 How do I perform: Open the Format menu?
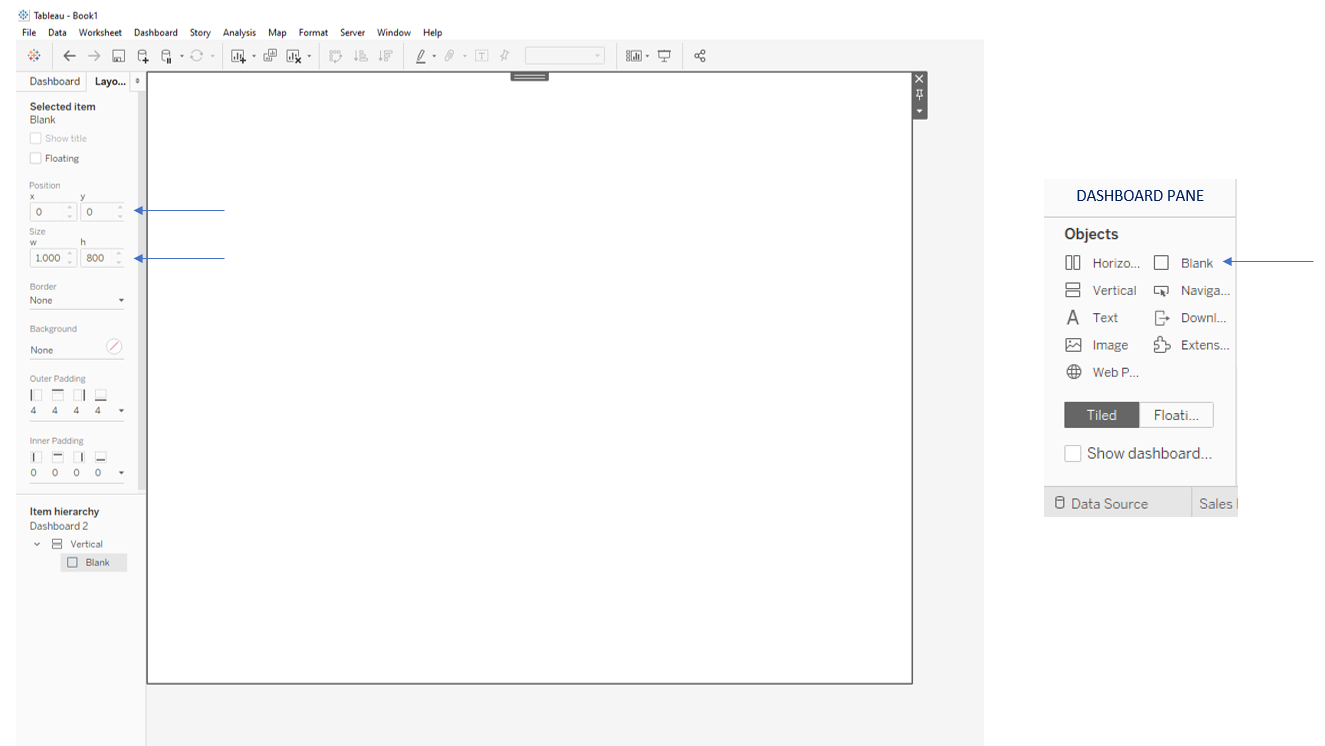coord(313,33)
